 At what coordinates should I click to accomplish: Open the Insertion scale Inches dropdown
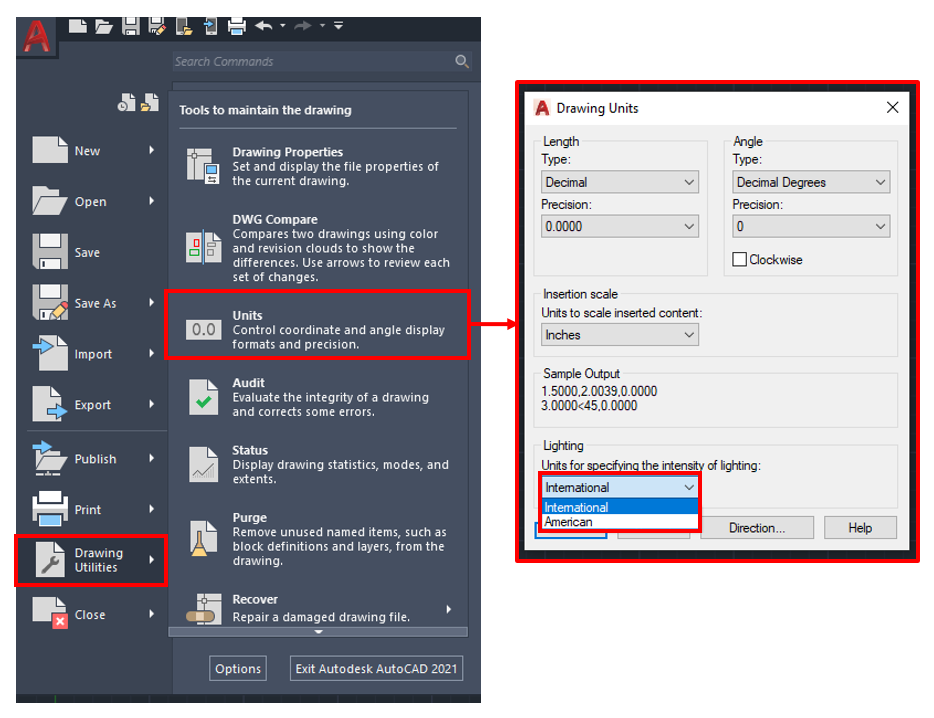pyautogui.click(x=619, y=335)
